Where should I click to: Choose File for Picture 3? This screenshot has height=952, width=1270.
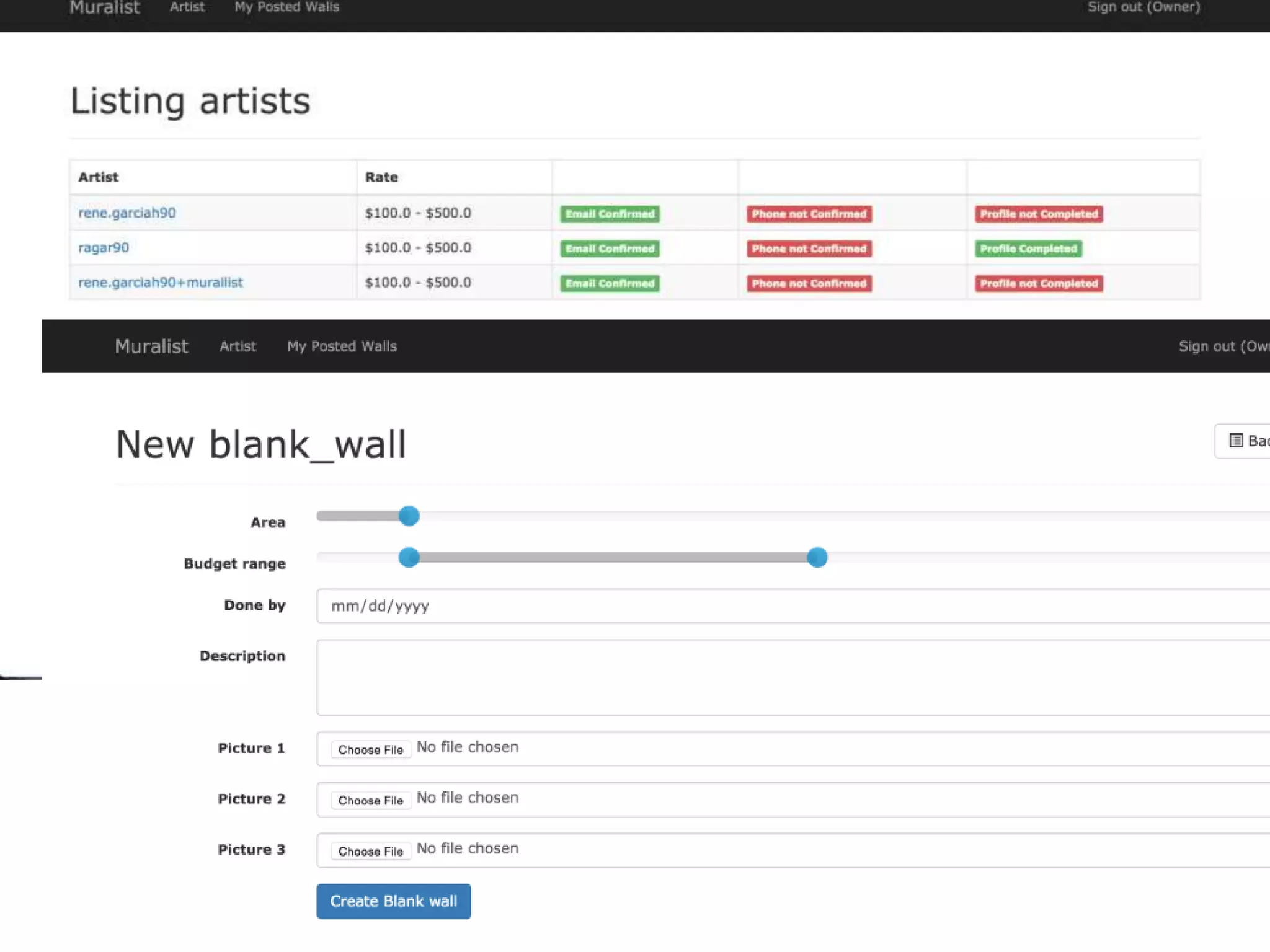[x=371, y=851]
